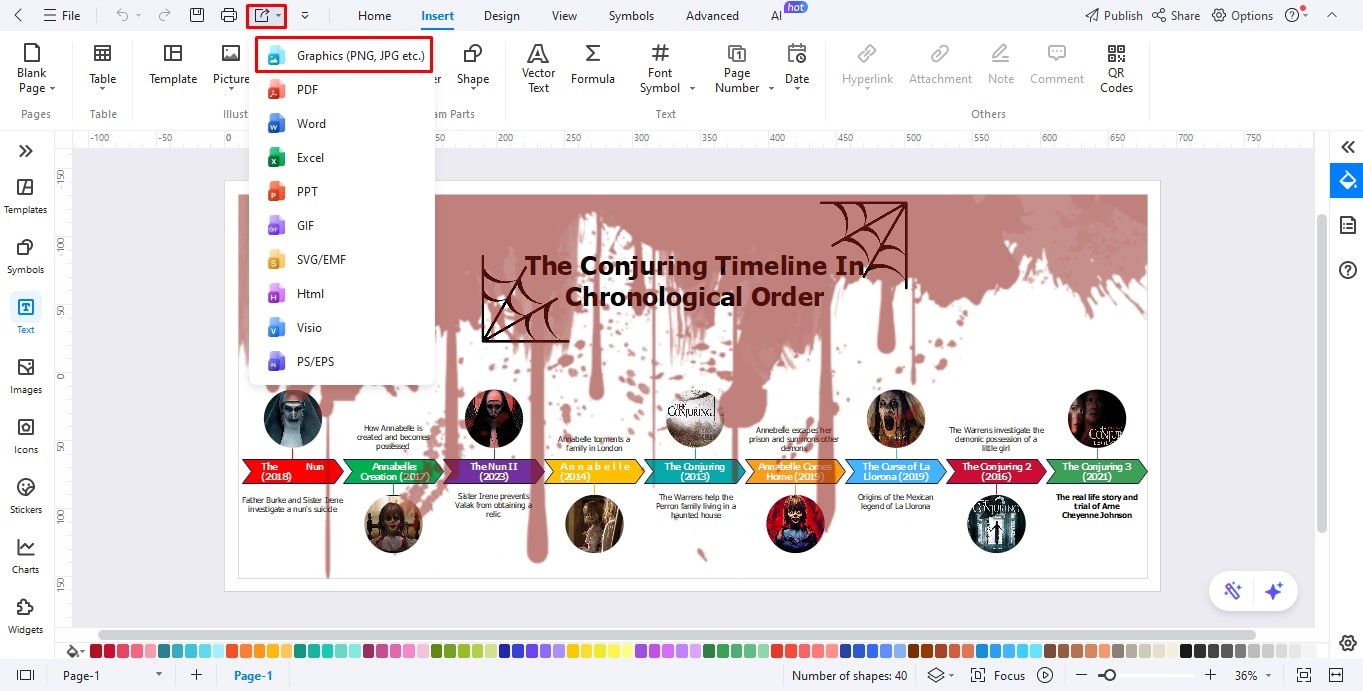
Task: Open the quick access toolbar dropdown arrow
Action: tap(304, 15)
